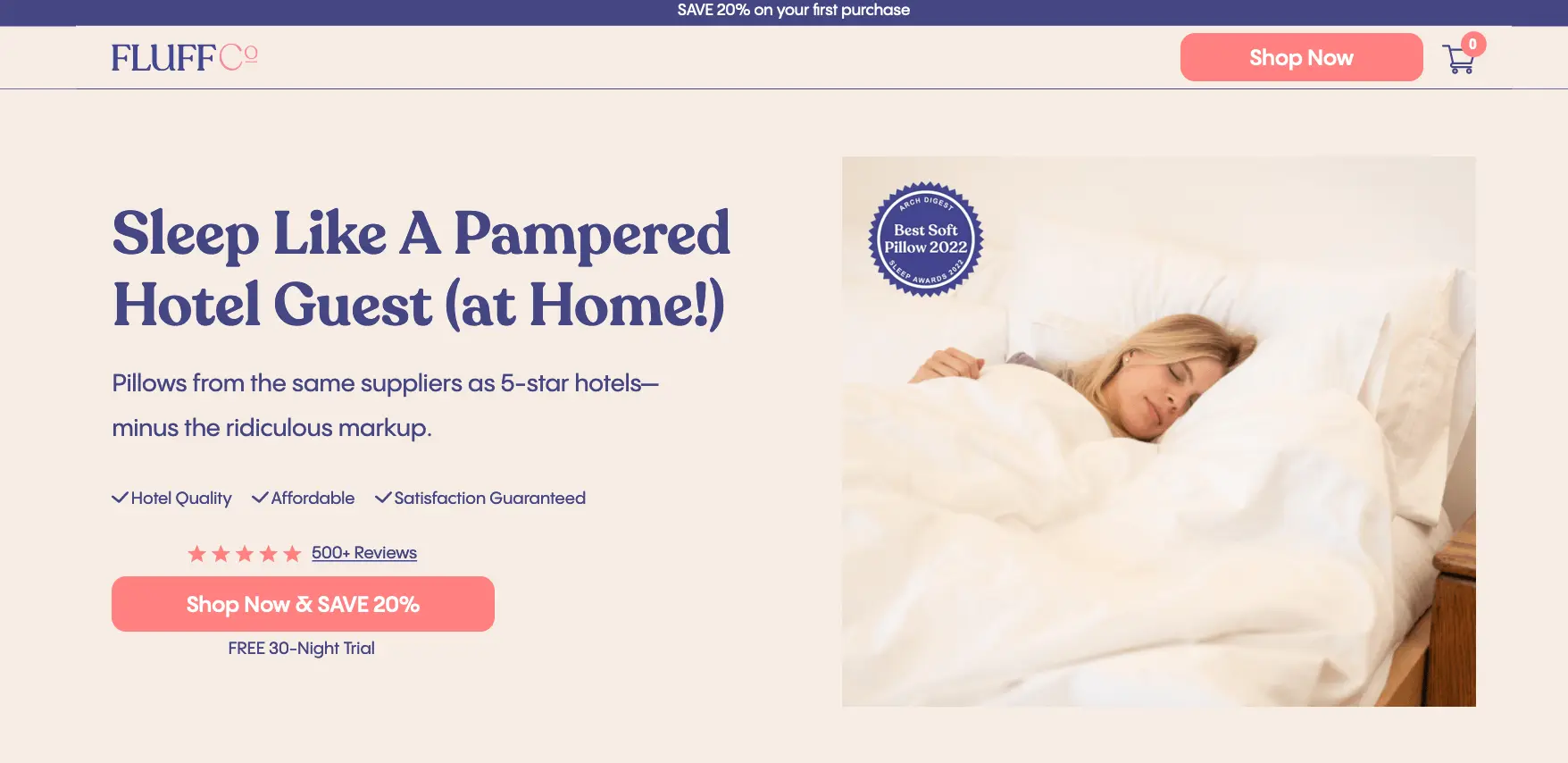Click the Best Soft Pillow 2022 badge
The height and width of the screenshot is (763, 1568).
pos(926,239)
